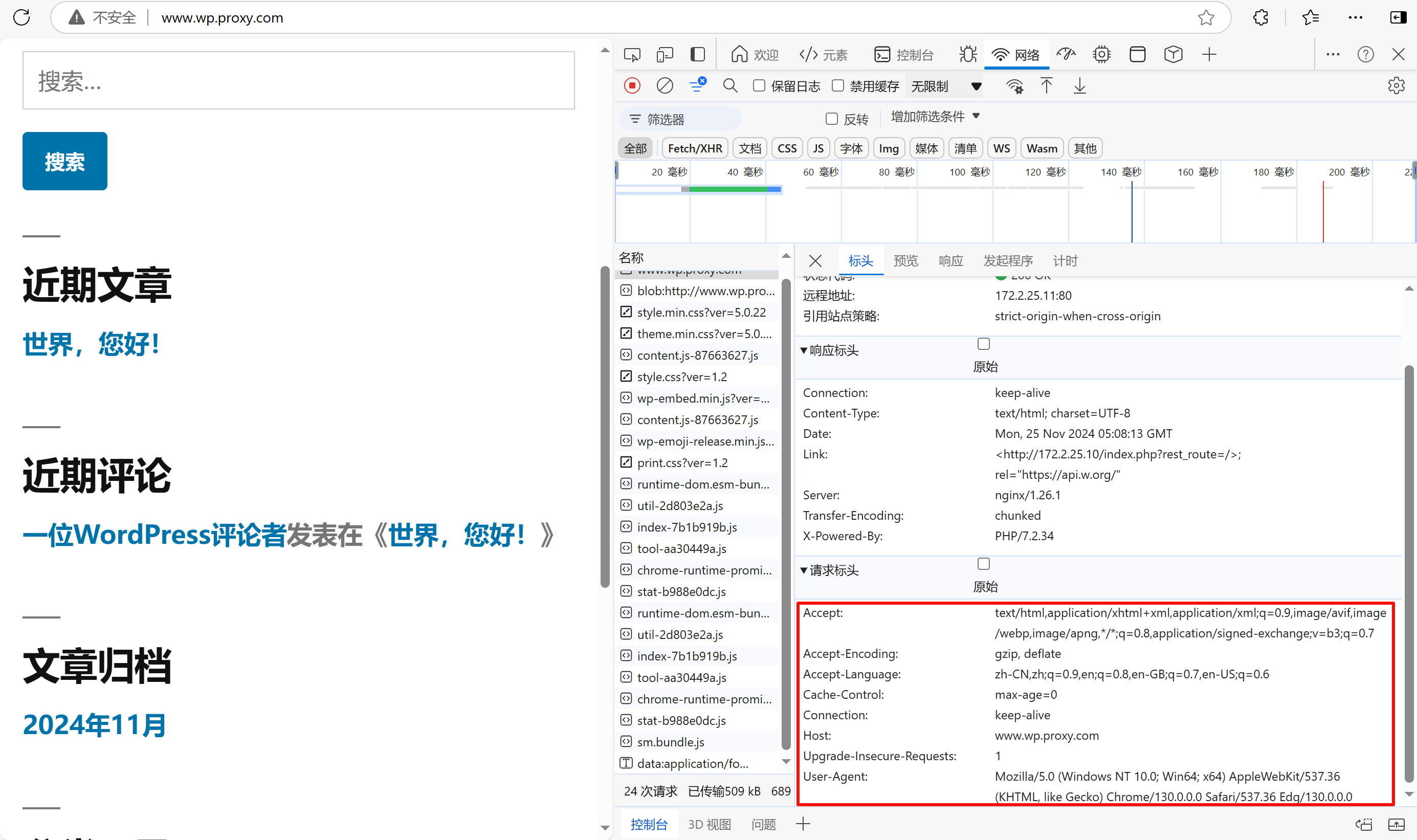
Task: Open the 无限制 throttling dropdown
Action: [945, 86]
